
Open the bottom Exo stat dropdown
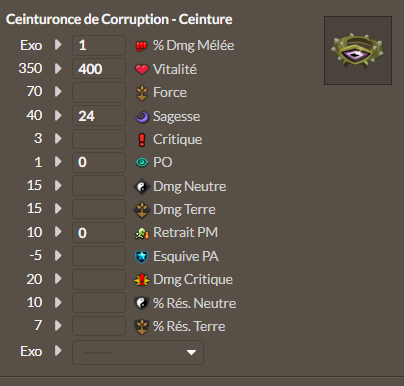click(x=138, y=352)
